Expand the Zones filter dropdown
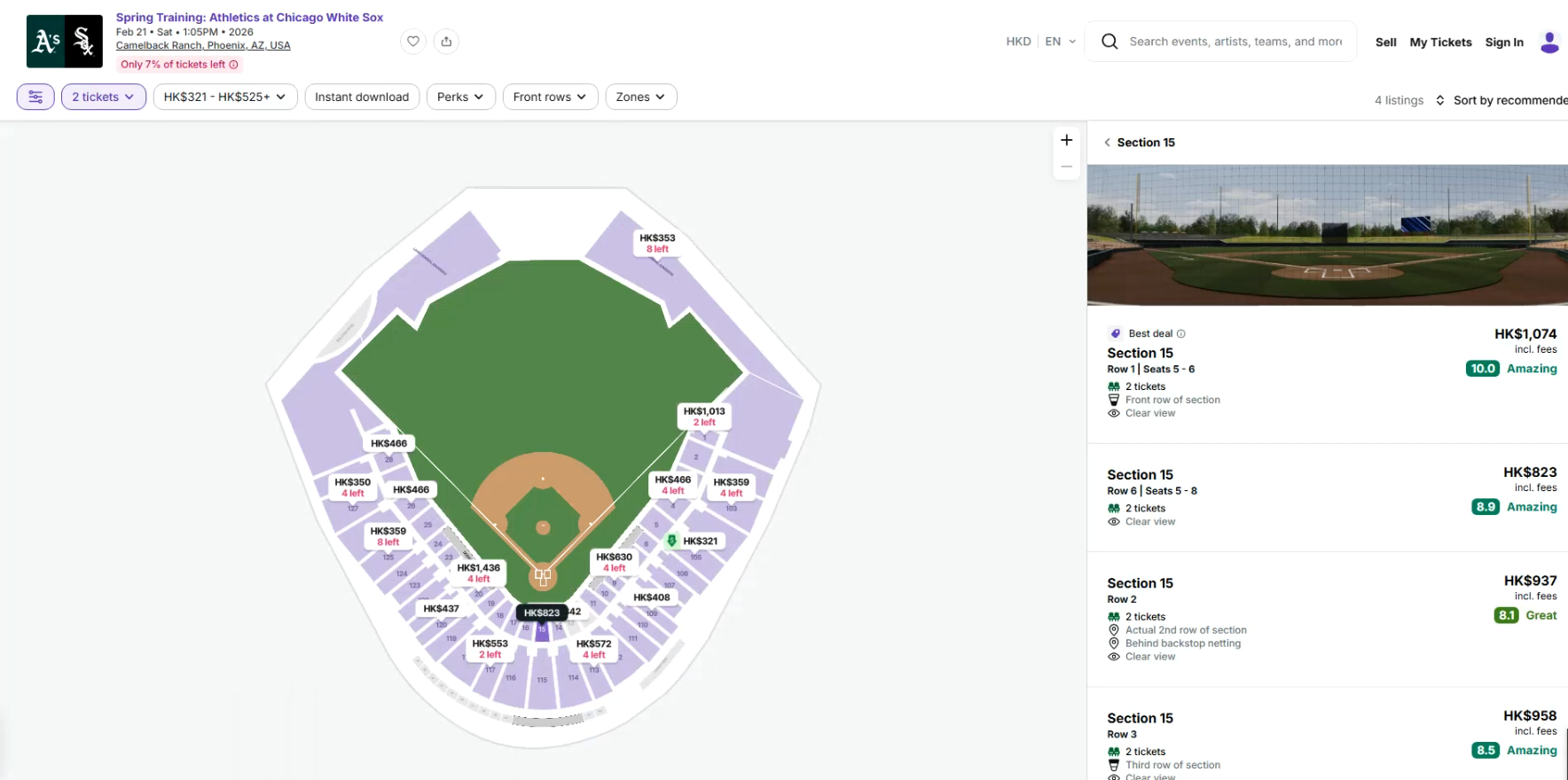 point(640,97)
